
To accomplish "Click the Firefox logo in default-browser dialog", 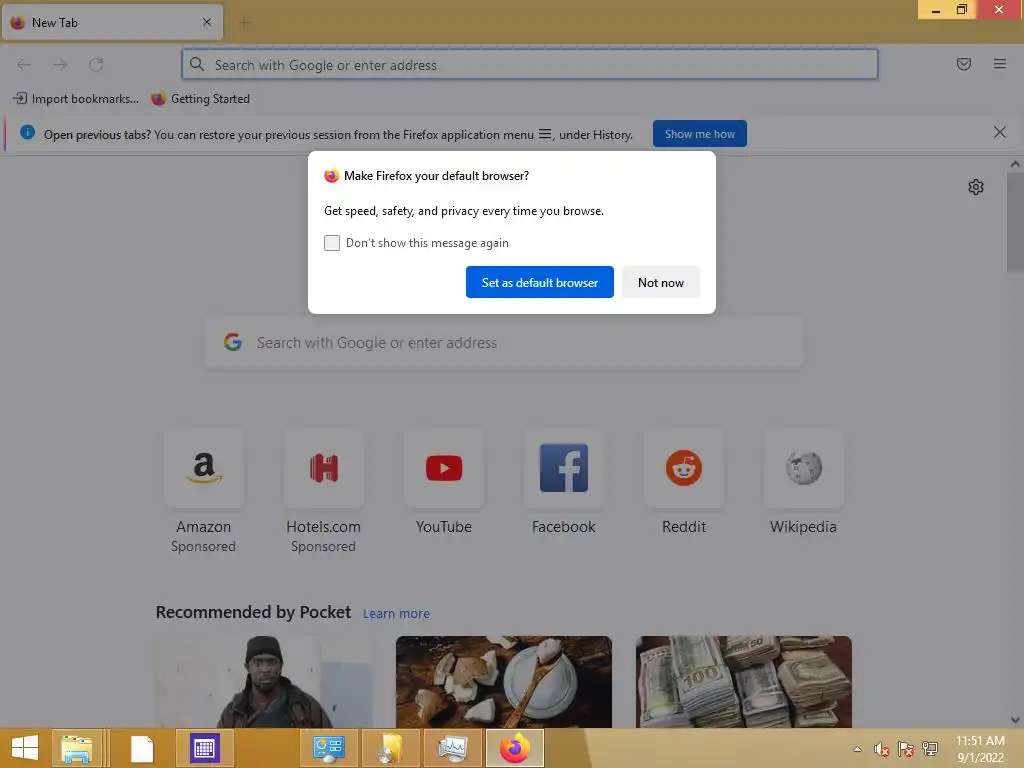I will click(x=332, y=176).
